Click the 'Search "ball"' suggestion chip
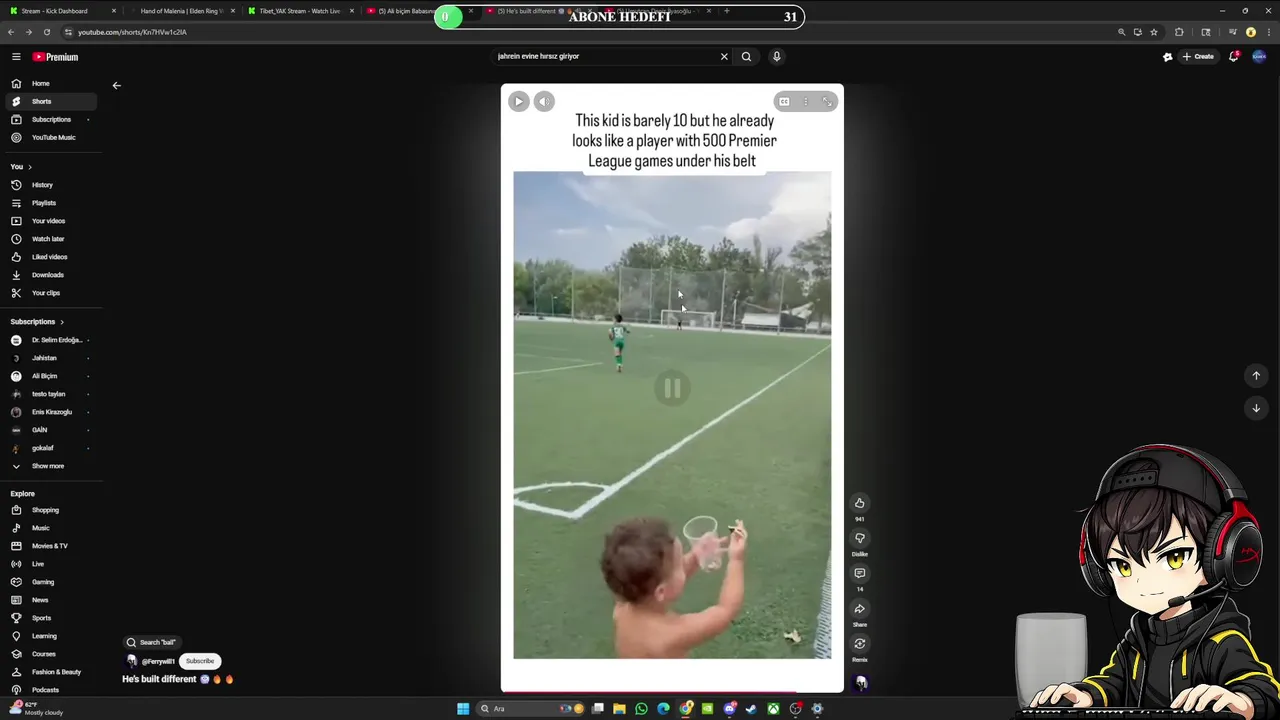 [151, 642]
